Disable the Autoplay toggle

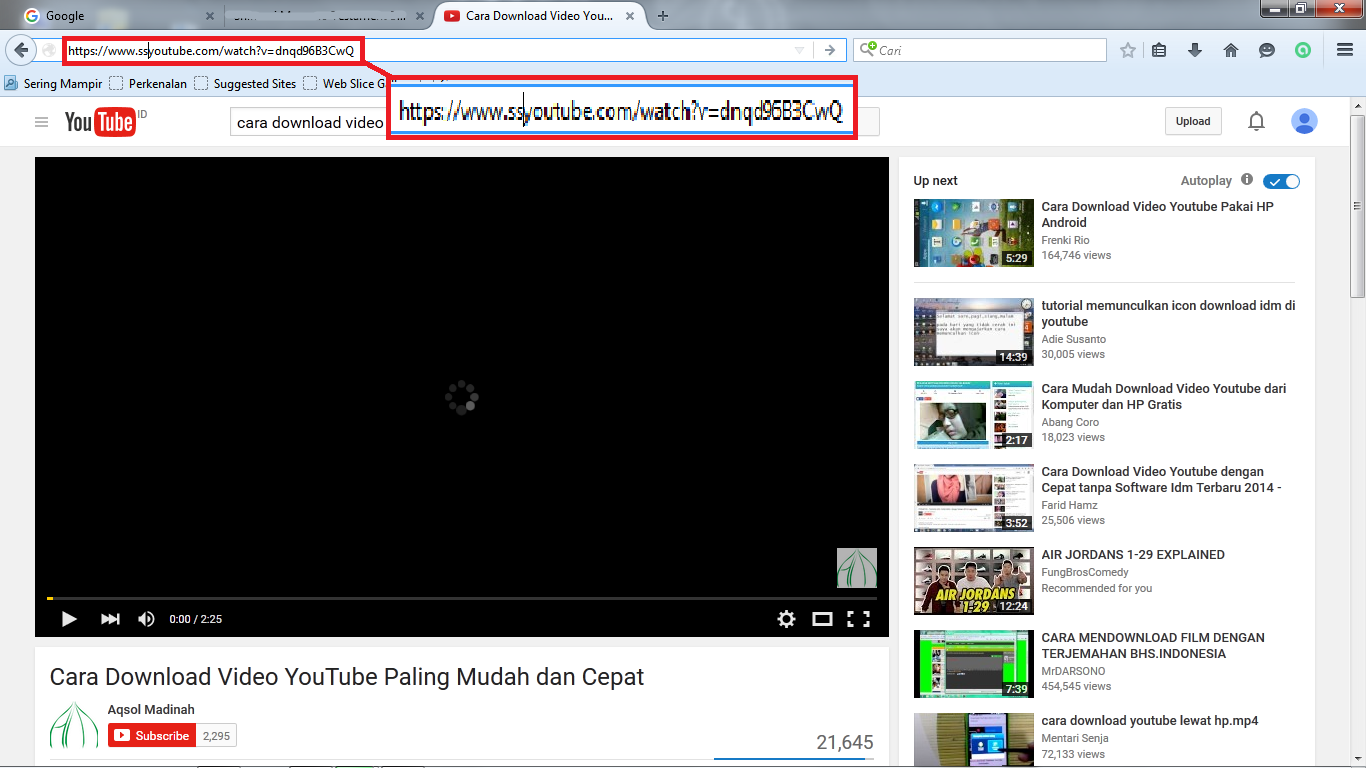[1281, 181]
